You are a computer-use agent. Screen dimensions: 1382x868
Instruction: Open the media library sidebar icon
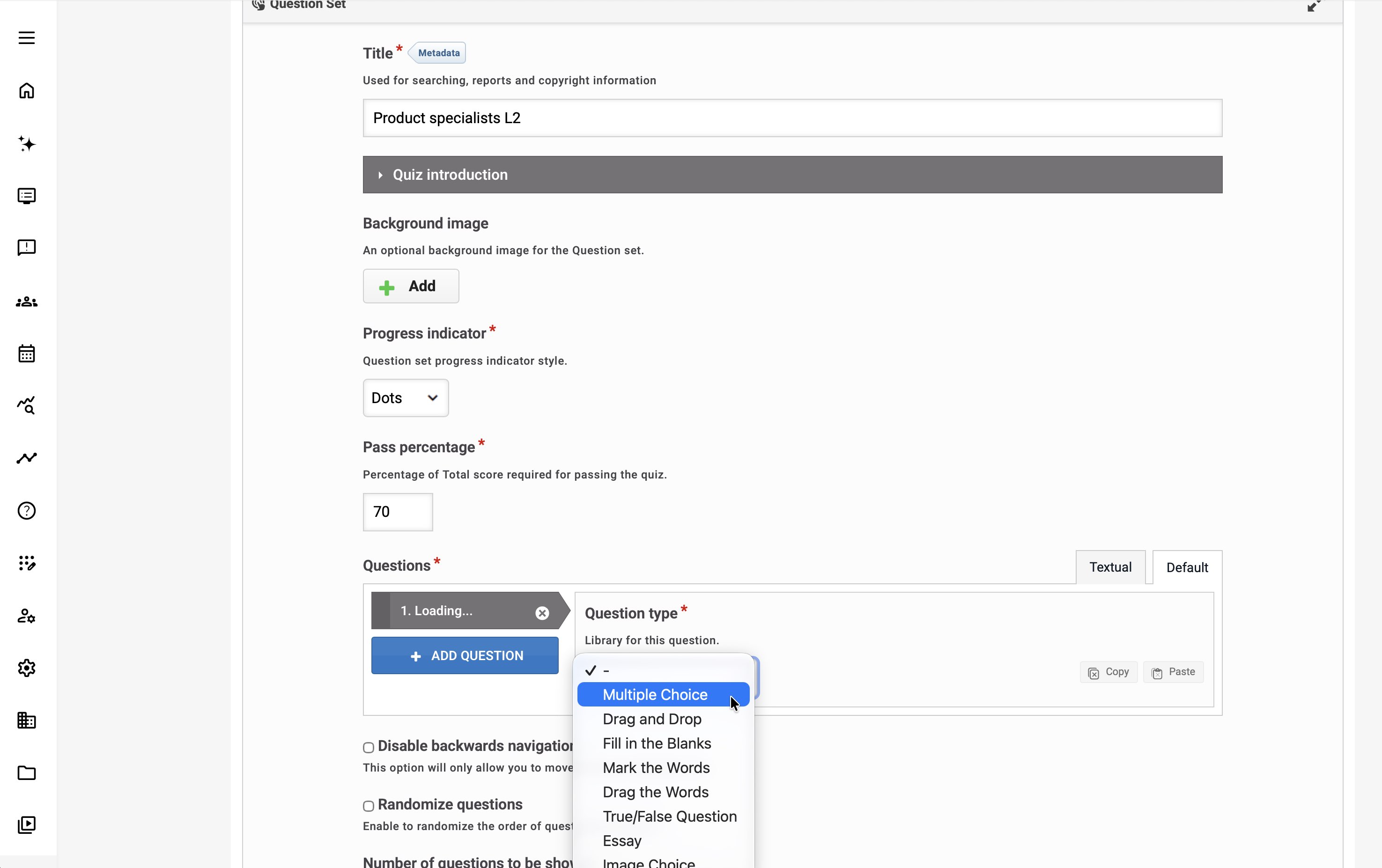[26, 825]
